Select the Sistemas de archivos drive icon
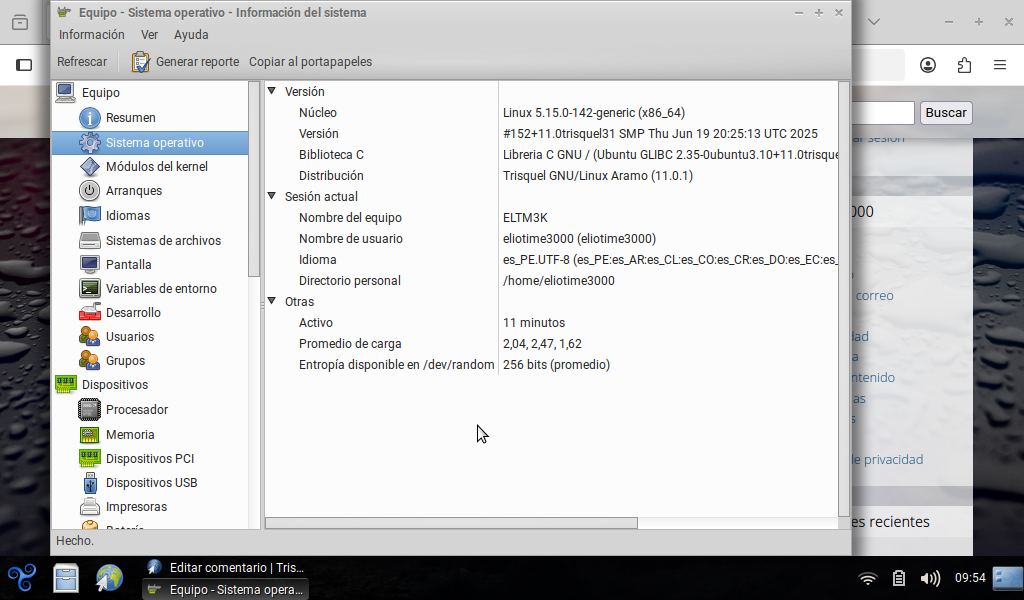Screen dimensions: 1024x600 pyautogui.click(x=89, y=240)
